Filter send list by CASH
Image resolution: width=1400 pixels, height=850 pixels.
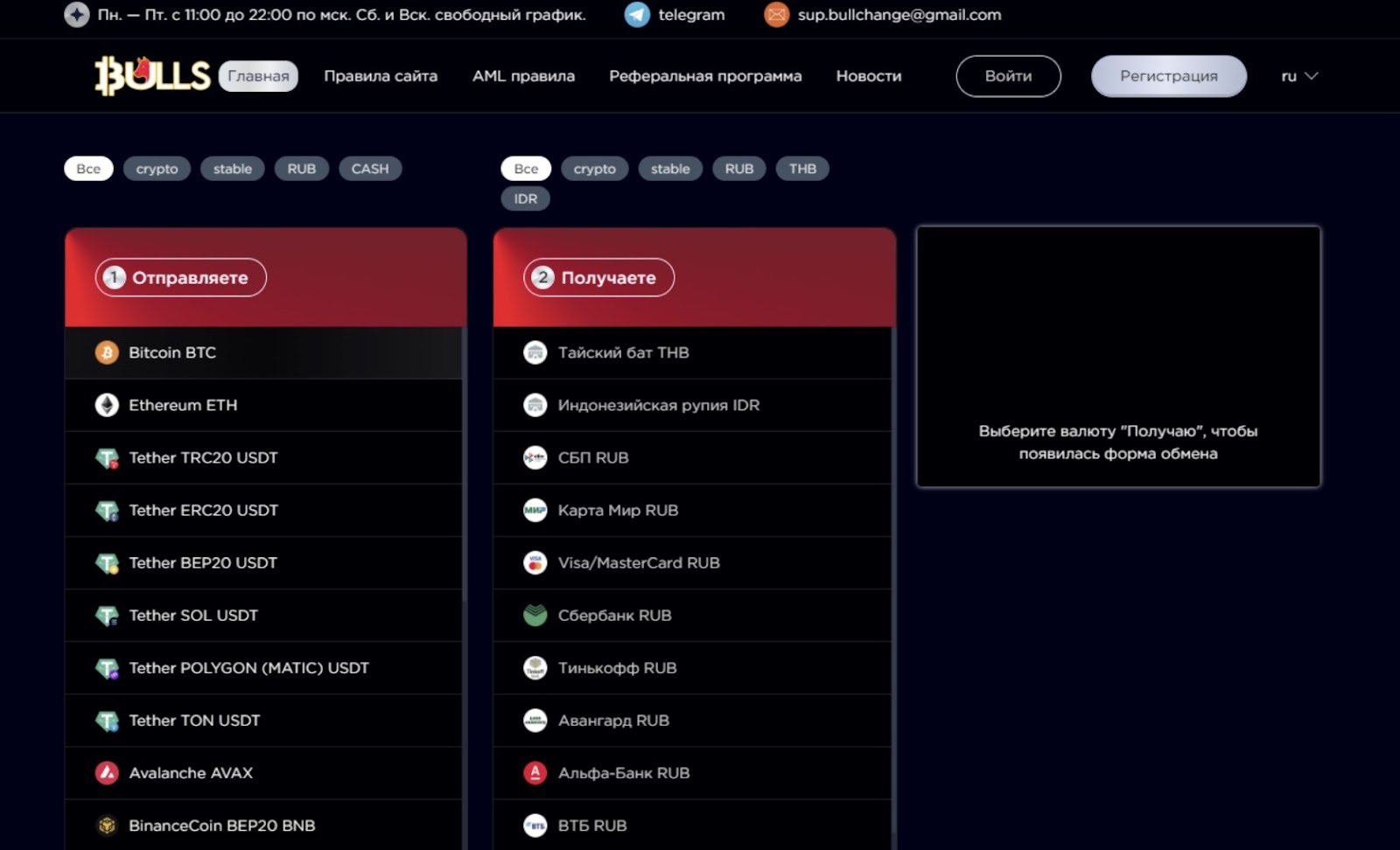369,169
